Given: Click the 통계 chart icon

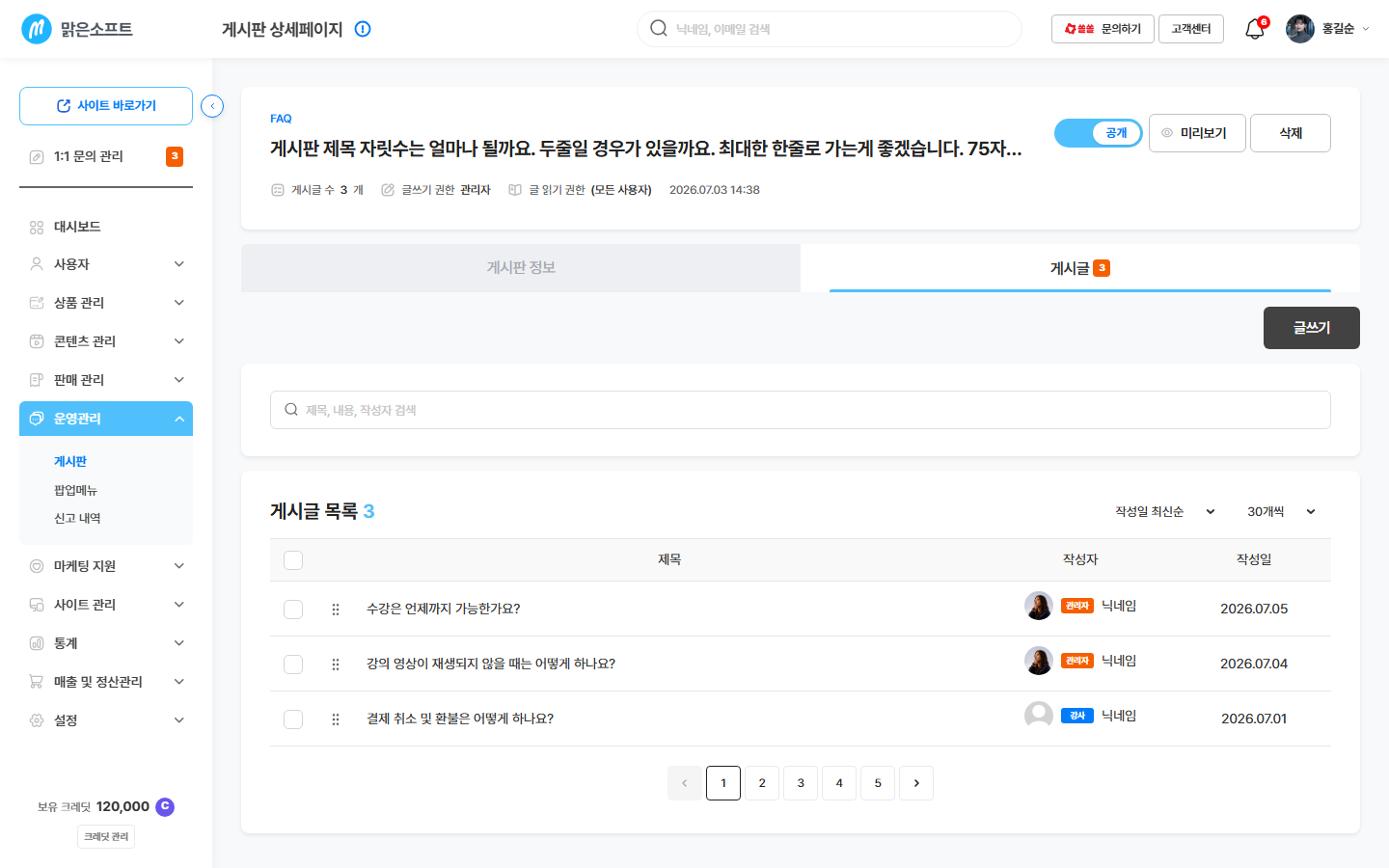Looking at the screenshot, I should click(37, 643).
